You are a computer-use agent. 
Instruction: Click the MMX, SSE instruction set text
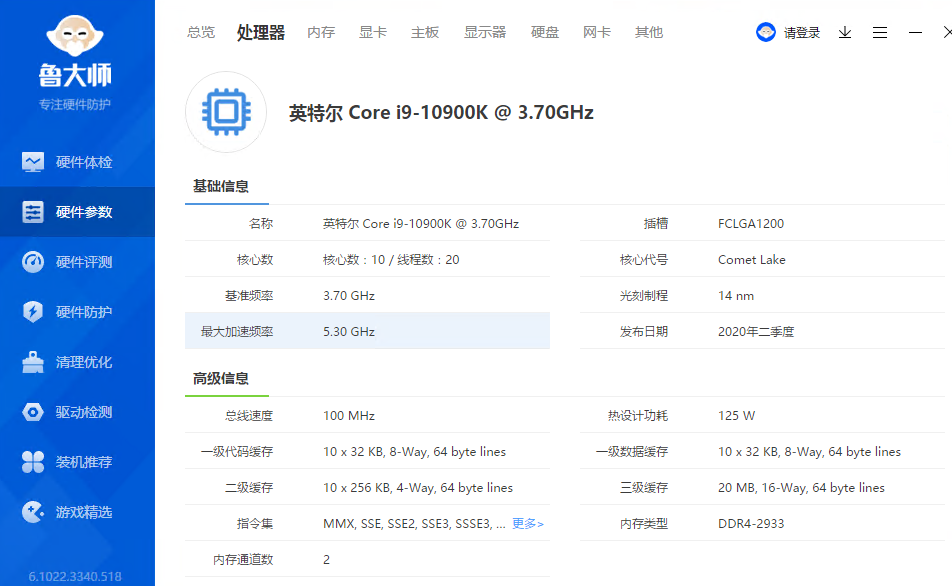point(414,523)
